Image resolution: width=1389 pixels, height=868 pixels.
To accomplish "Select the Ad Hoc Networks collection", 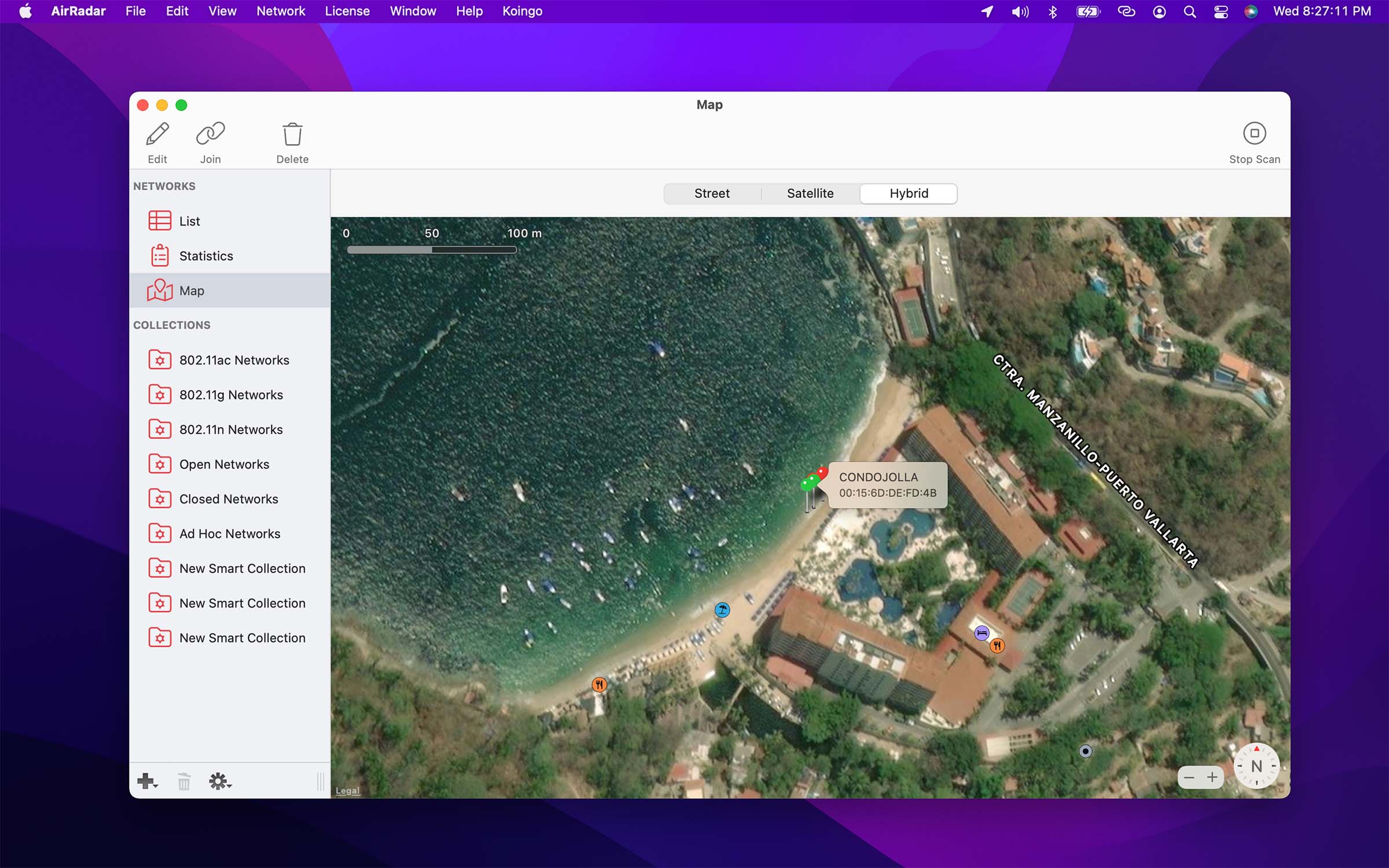I will (x=230, y=533).
